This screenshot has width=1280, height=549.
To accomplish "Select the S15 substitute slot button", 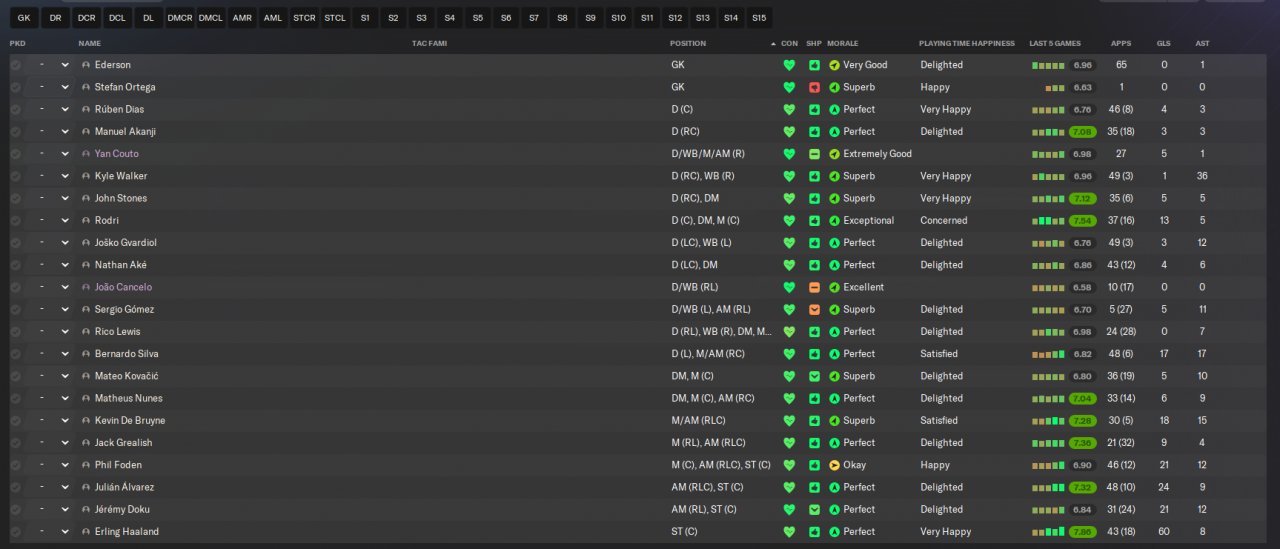I will (759, 18).
